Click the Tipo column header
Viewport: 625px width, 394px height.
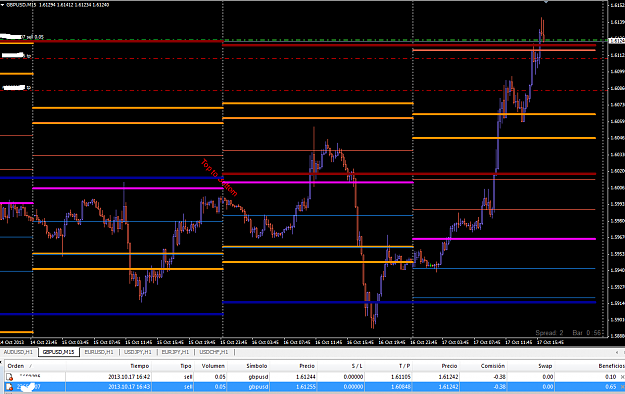tap(186, 366)
